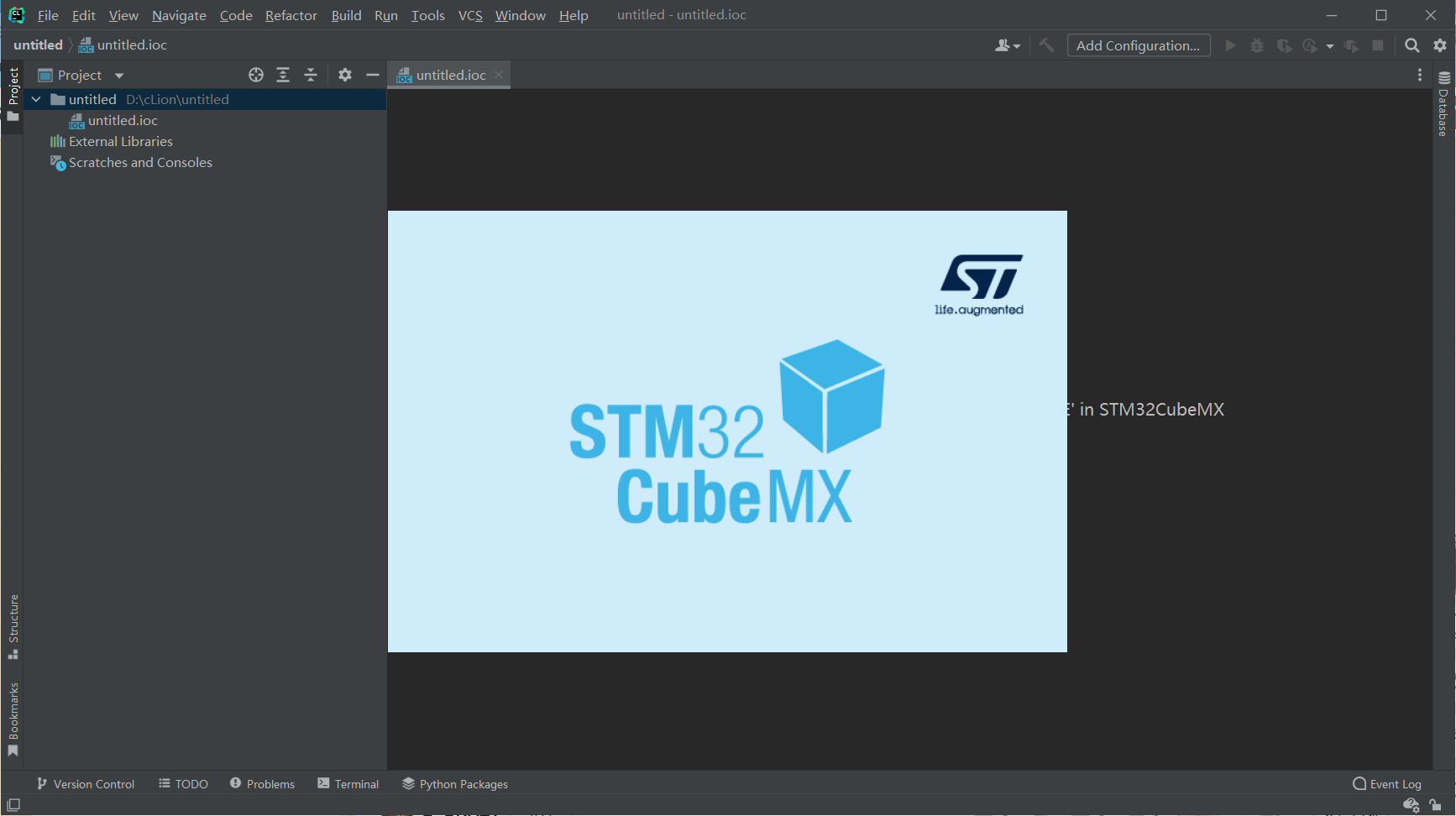Open the Window menu

point(520,15)
